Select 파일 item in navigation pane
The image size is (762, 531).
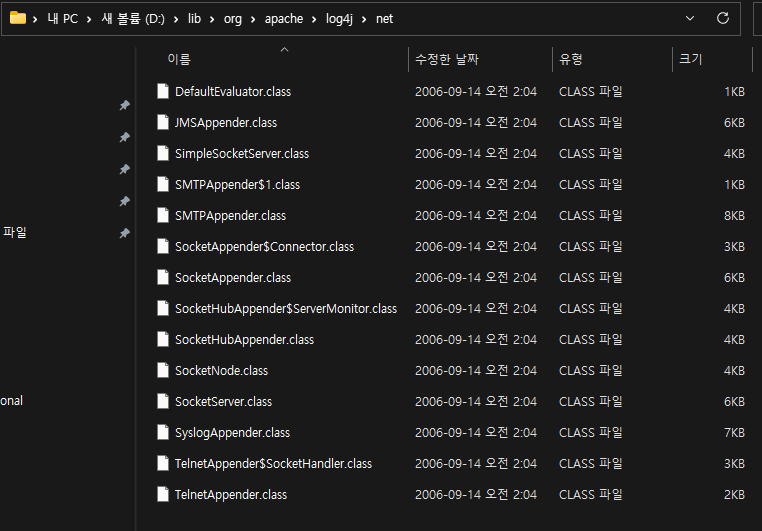click(15, 232)
